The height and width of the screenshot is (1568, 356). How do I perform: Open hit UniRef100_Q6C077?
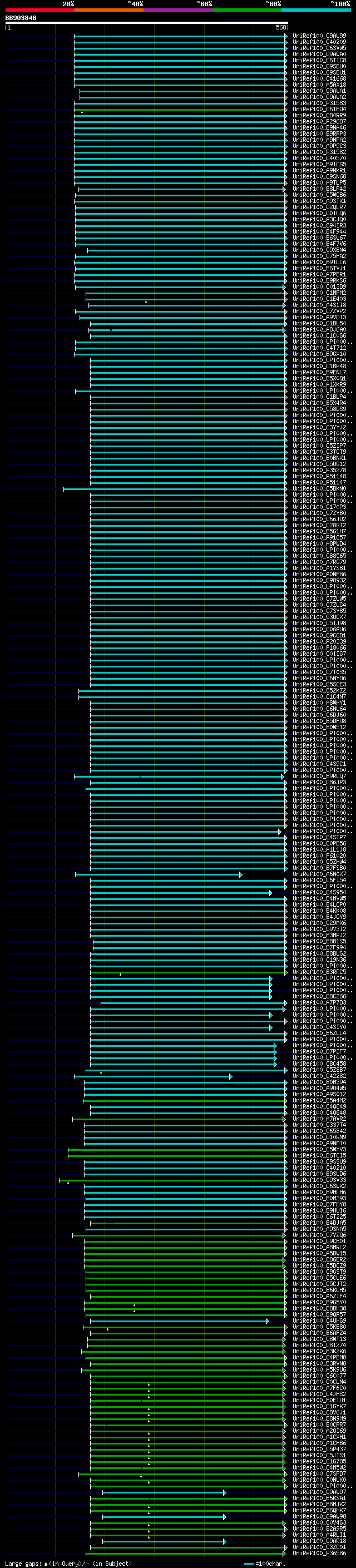click(x=319, y=1376)
